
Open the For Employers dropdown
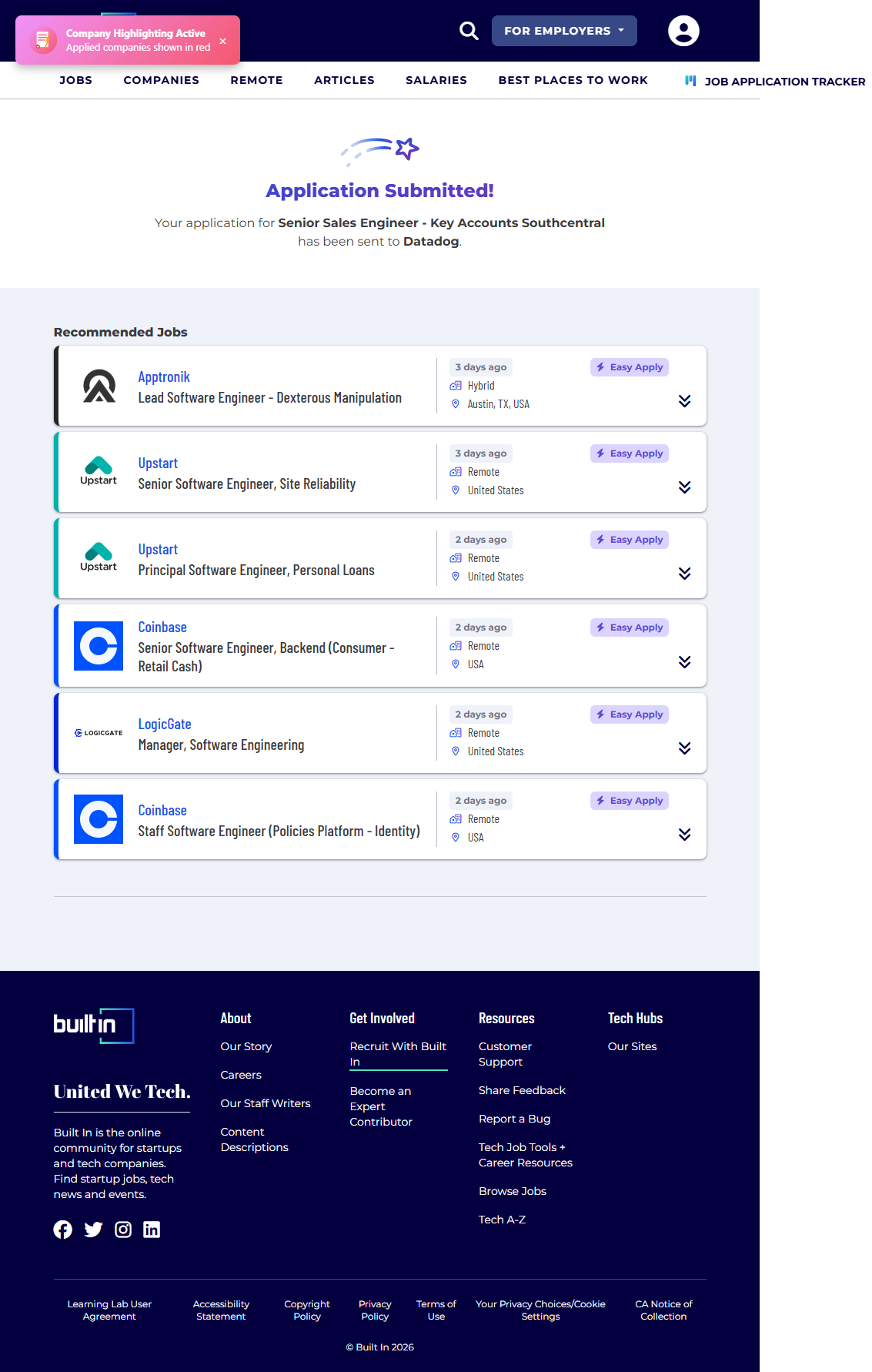563,31
